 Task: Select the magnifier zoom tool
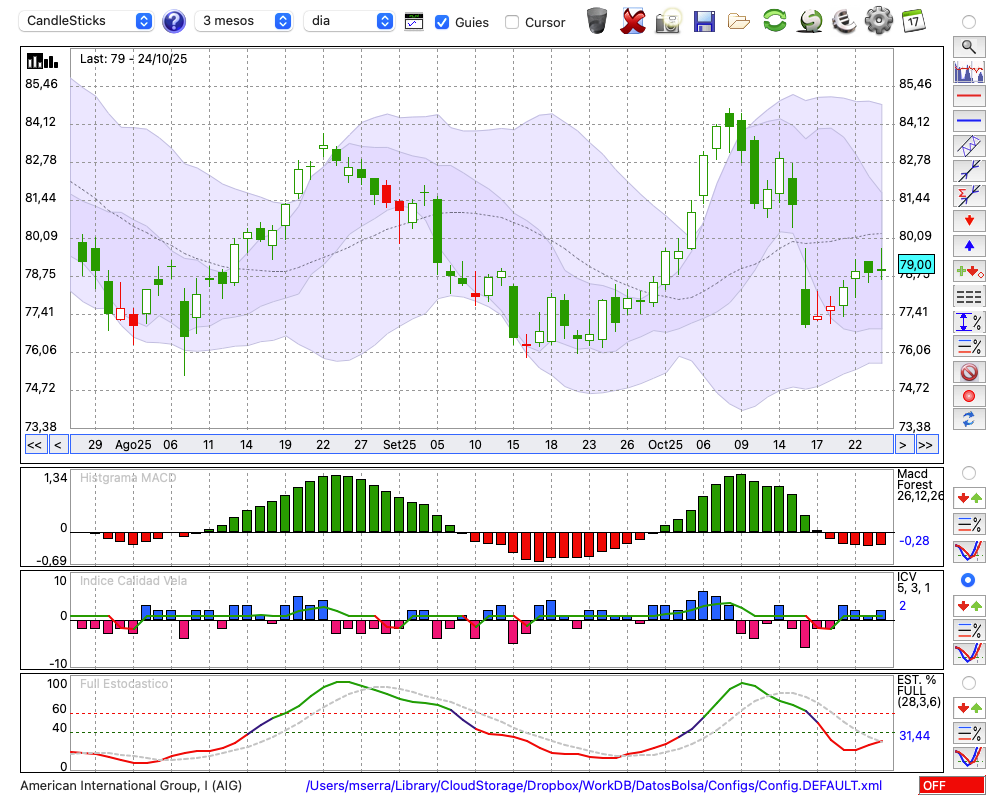969,47
